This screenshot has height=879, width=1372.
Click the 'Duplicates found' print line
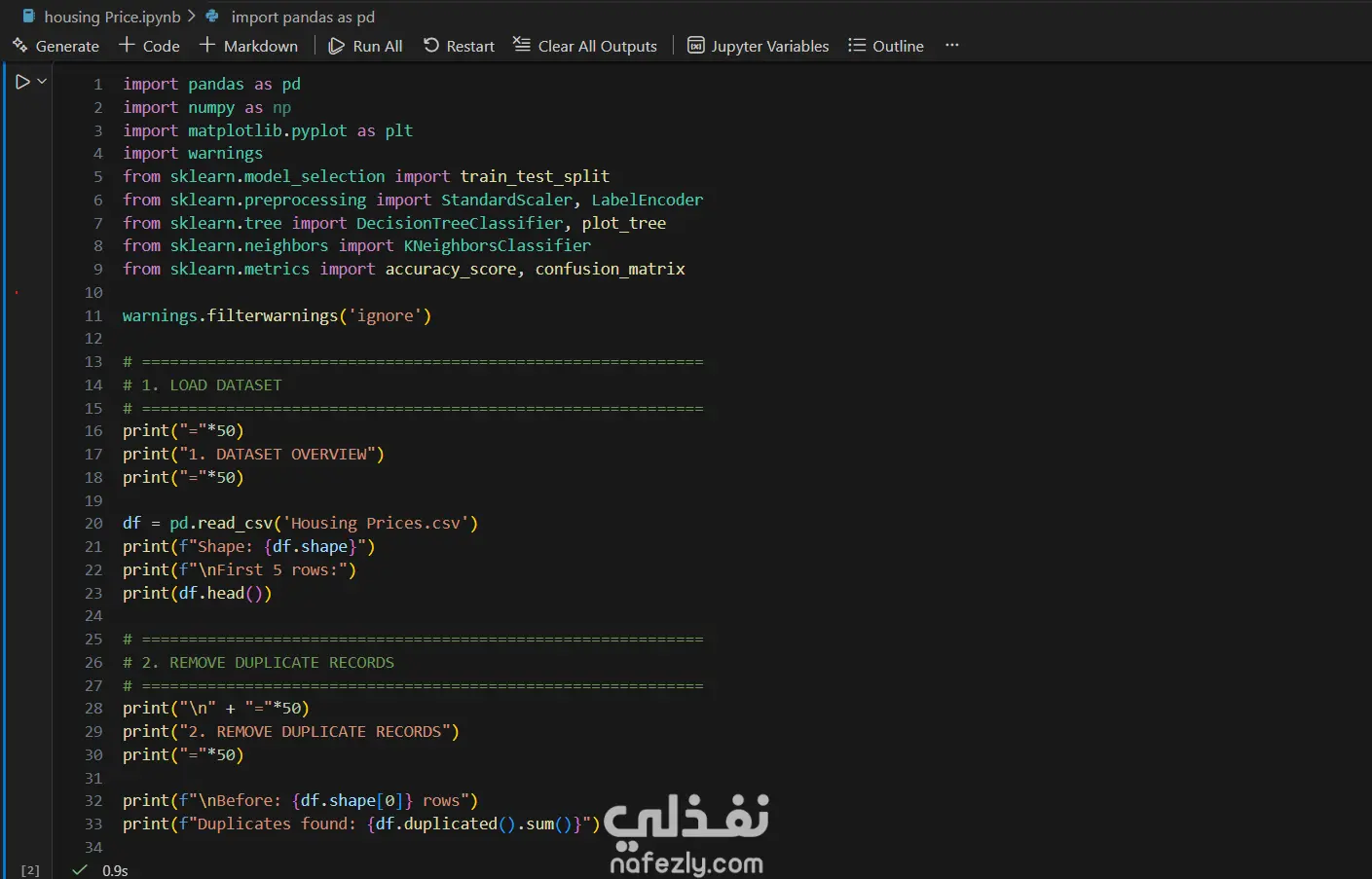tap(361, 824)
